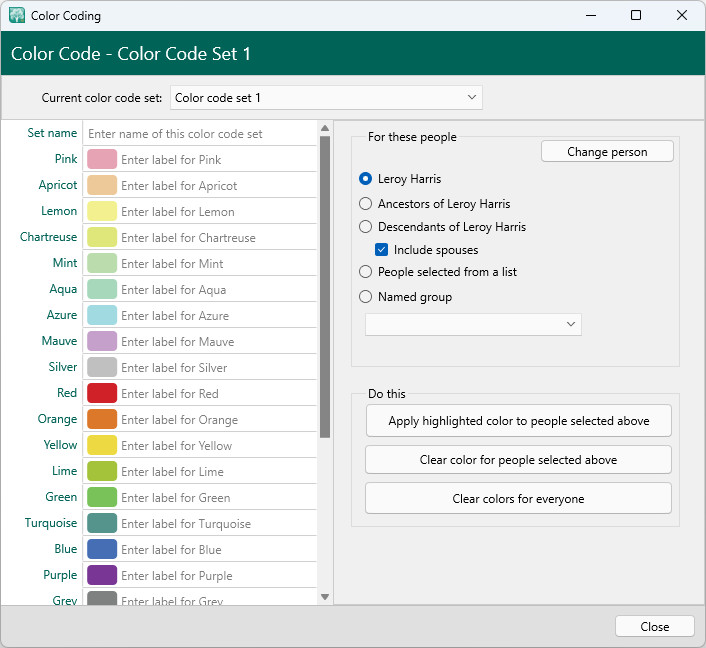Click the Lime color swatch
This screenshot has height=648, width=706.
click(102, 471)
